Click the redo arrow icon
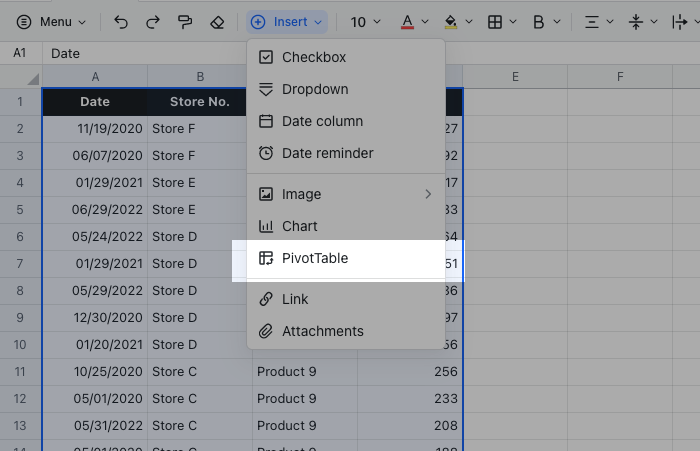Screen dimensions: 700x451 (152, 21)
